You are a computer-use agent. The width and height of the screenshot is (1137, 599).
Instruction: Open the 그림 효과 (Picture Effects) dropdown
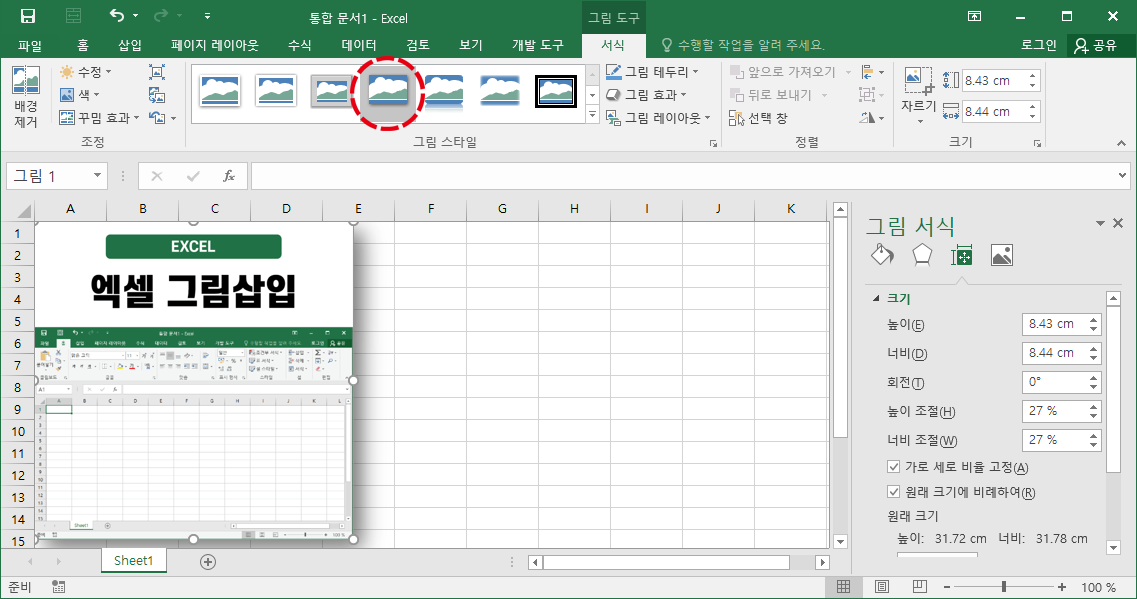pyautogui.click(x=646, y=94)
